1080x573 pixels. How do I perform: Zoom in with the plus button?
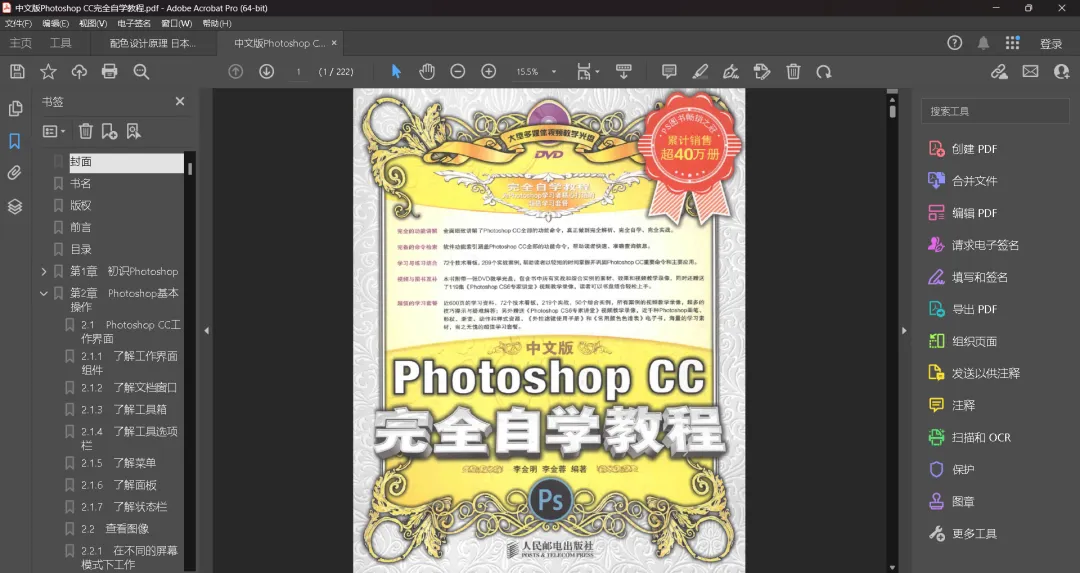click(x=488, y=72)
